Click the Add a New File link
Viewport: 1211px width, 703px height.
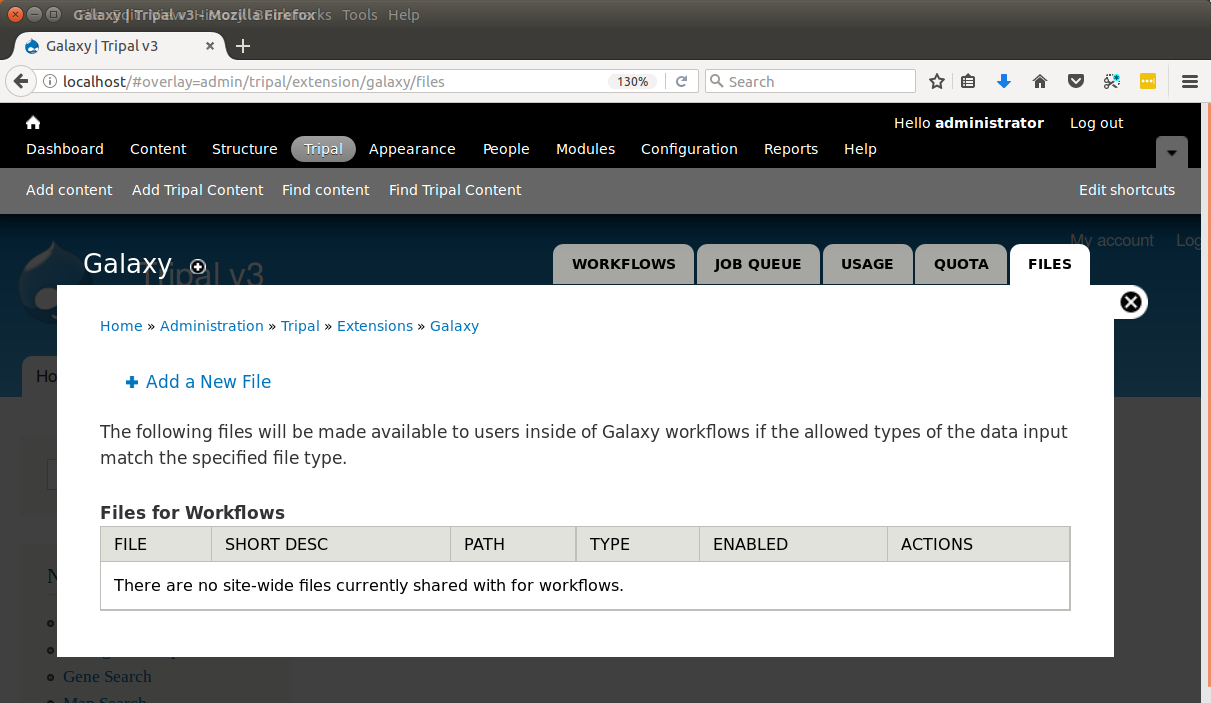point(208,382)
